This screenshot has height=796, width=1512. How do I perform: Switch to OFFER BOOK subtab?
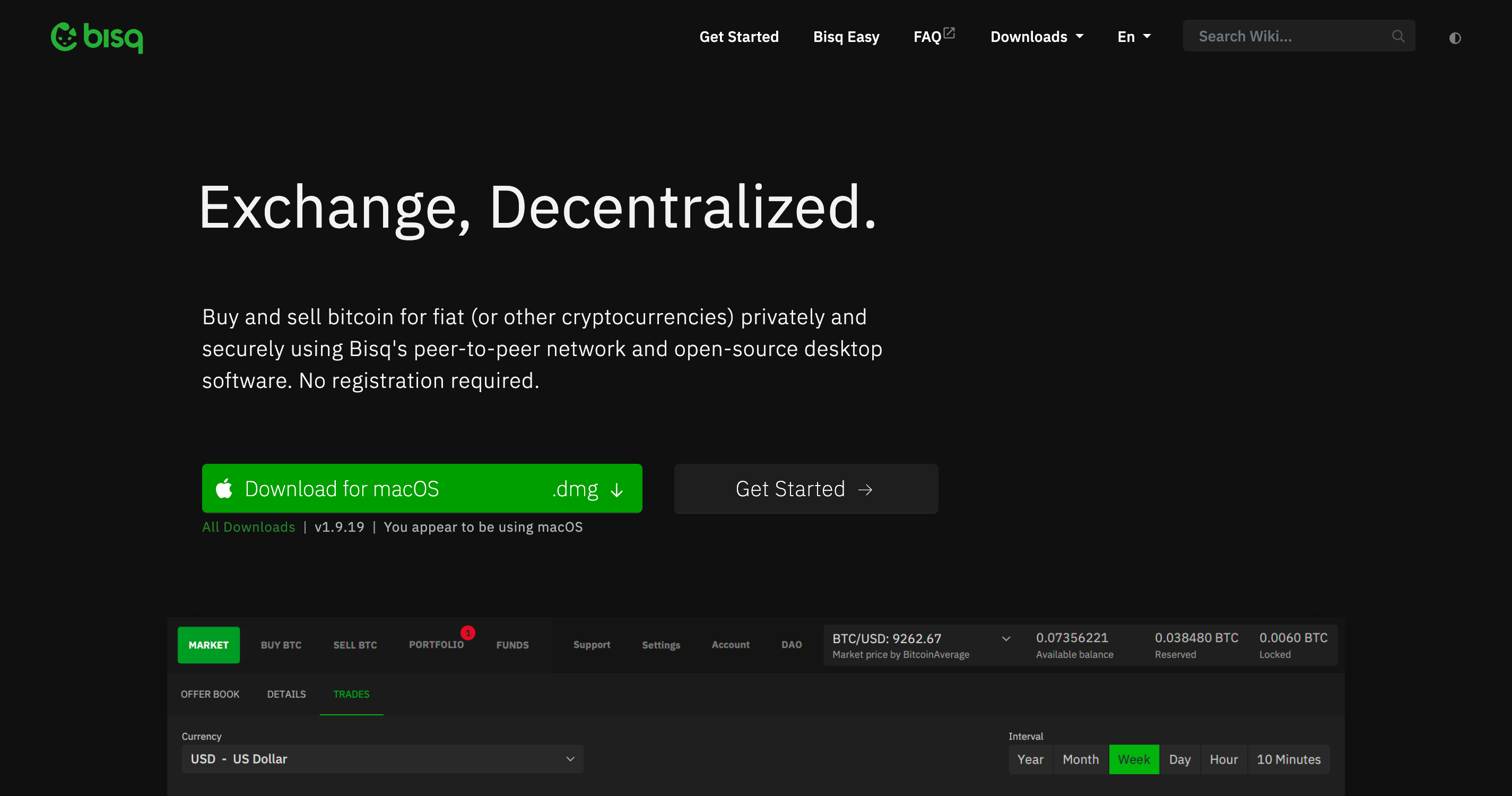pyautogui.click(x=210, y=695)
